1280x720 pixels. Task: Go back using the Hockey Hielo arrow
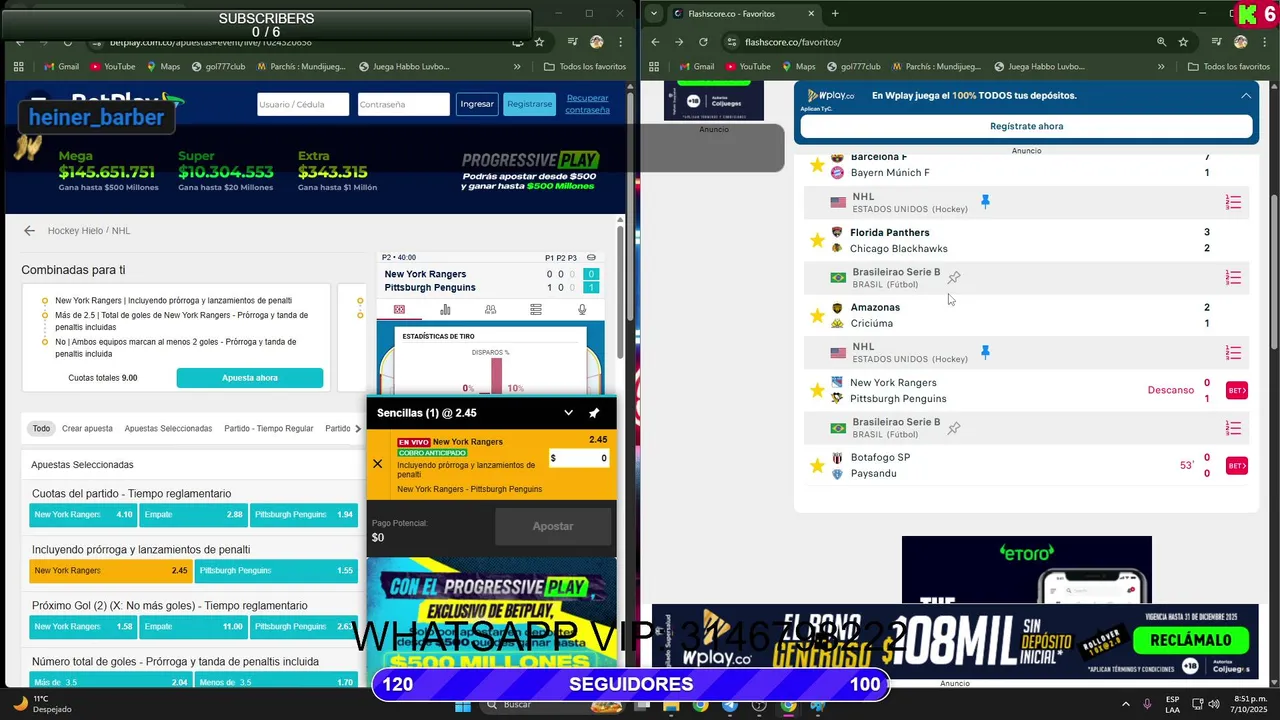[29, 231]
